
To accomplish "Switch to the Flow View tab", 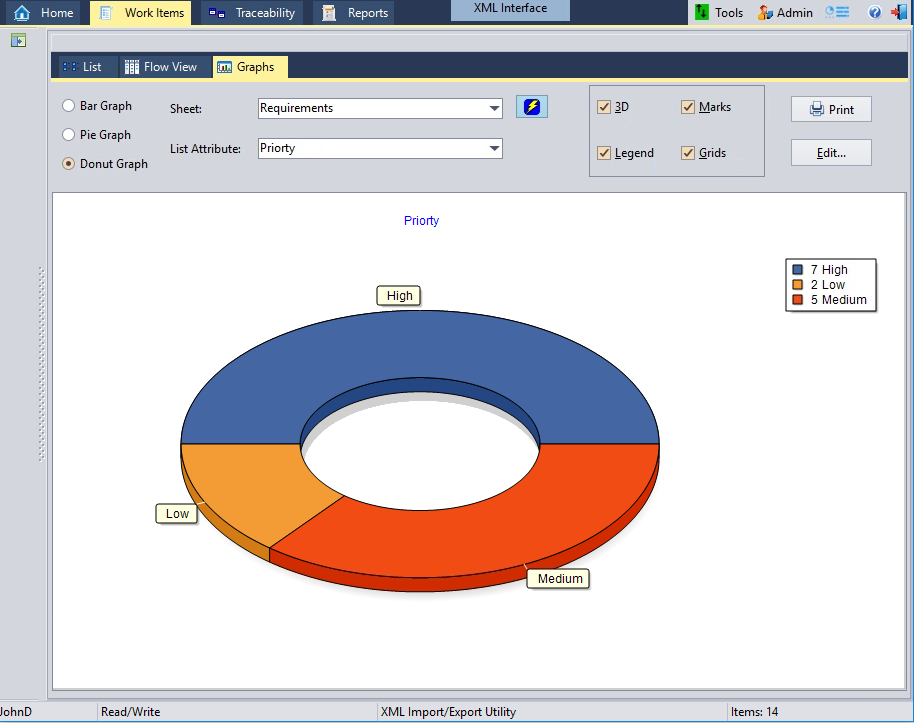I will (x=163, y=66).
